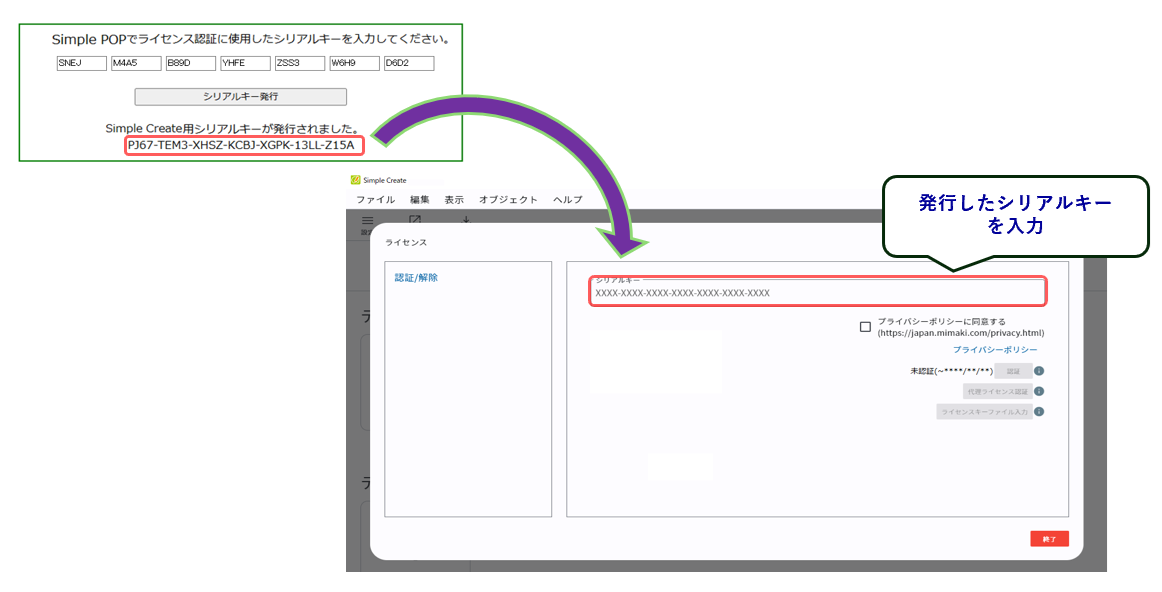
Task: Check the プライバシーポリシーに同意する checkbox
Action: pos(865,327)
